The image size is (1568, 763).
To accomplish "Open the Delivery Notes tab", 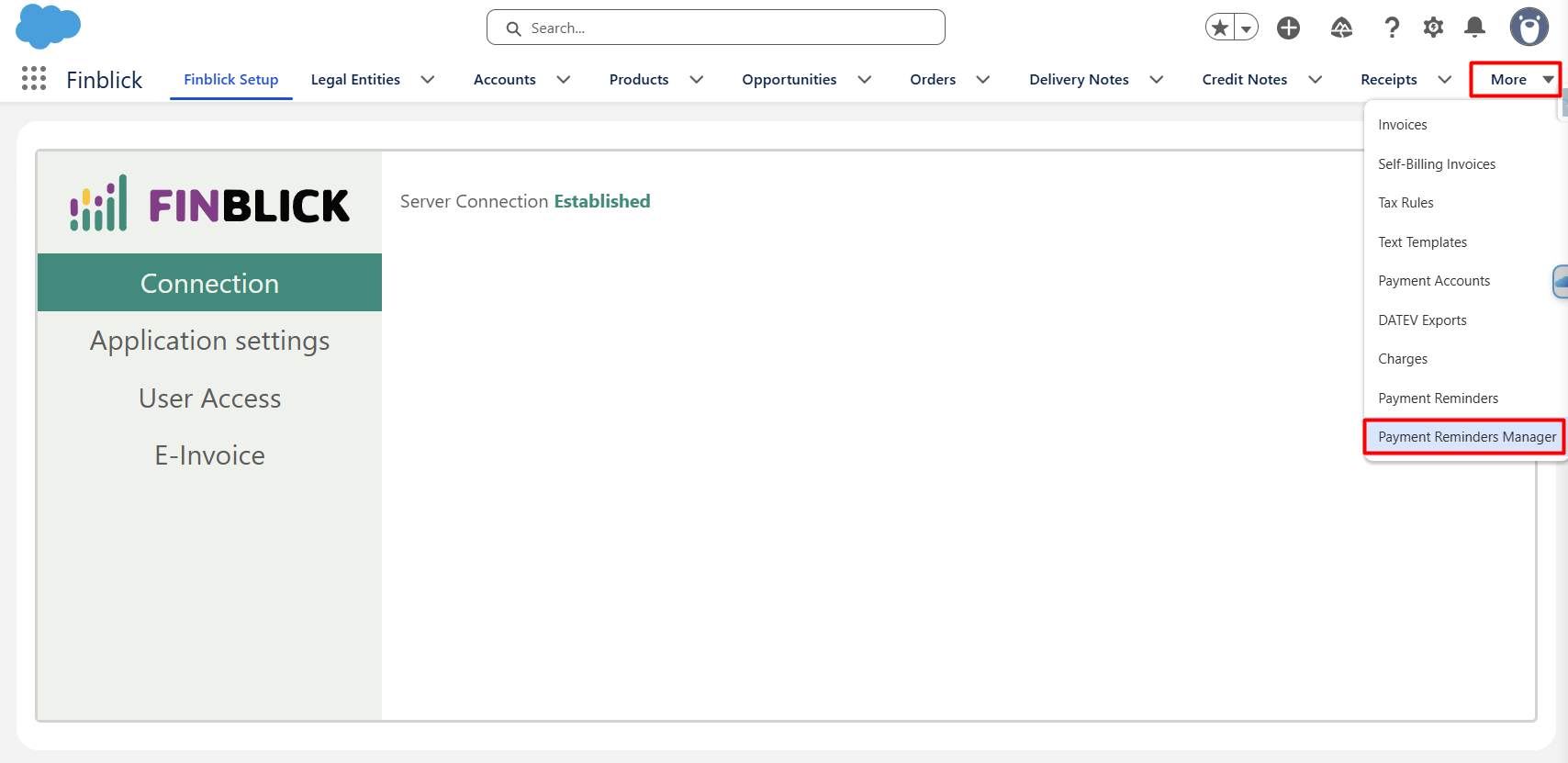I will pos(1080,80).
